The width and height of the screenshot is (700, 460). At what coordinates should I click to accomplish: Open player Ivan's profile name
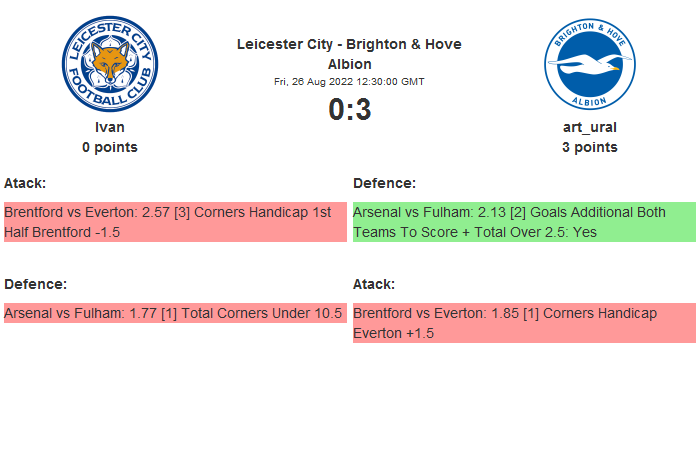coord(110,127)
